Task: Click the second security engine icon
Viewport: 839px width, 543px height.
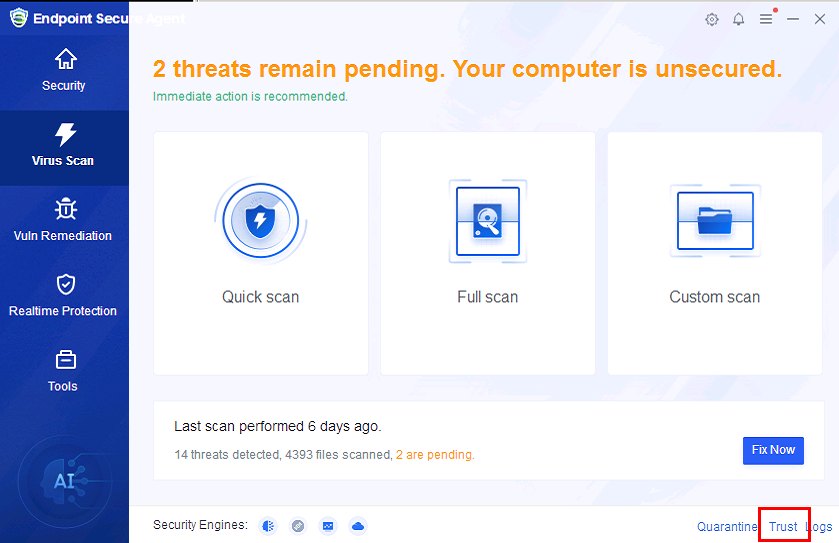Action: 298,526
